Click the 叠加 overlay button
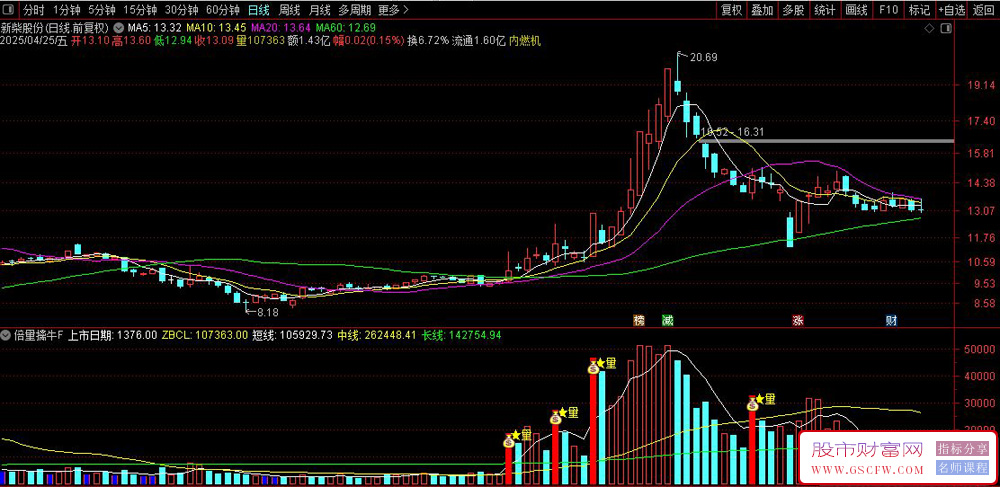This screenshot has height=487, width=1000. [x=762, y=10]
